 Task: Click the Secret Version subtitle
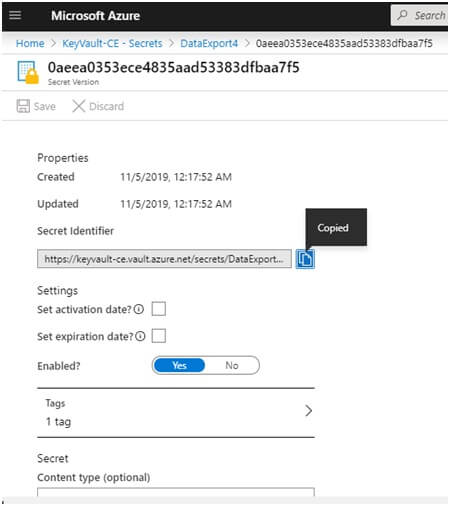73,82
